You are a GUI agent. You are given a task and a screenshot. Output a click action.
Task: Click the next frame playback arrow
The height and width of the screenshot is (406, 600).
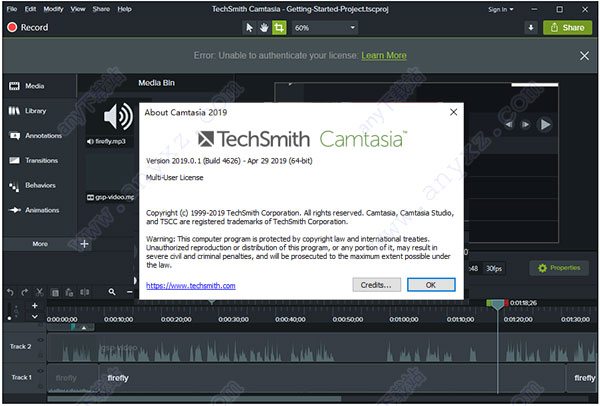click(x=526, y=125)
